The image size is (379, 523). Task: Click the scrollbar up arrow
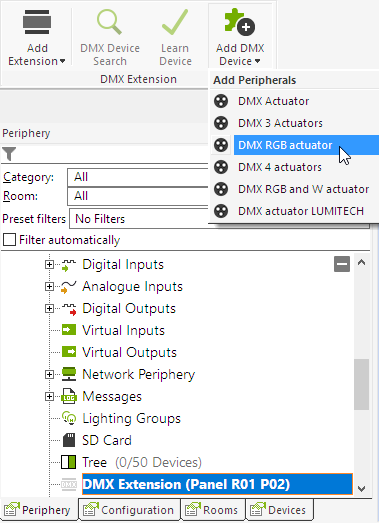point(361,263)
